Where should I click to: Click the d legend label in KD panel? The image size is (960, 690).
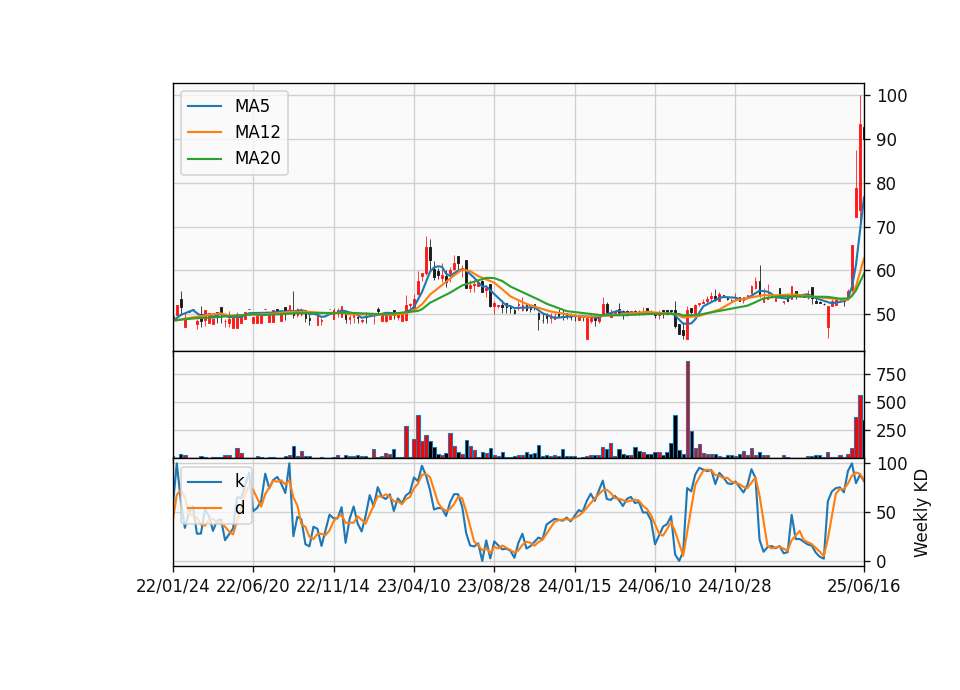coord(239,508)
